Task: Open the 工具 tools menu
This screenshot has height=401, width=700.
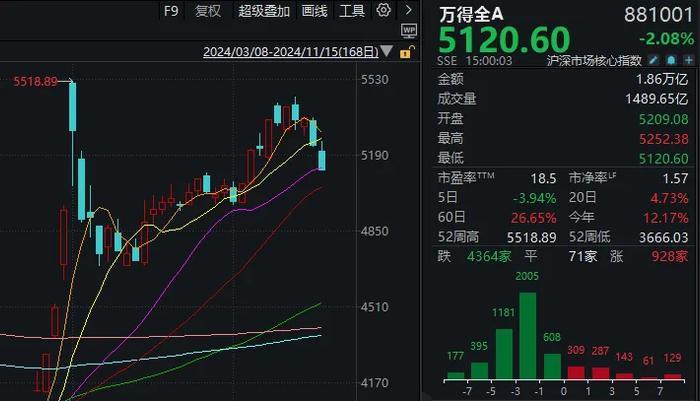Action: 352,11
